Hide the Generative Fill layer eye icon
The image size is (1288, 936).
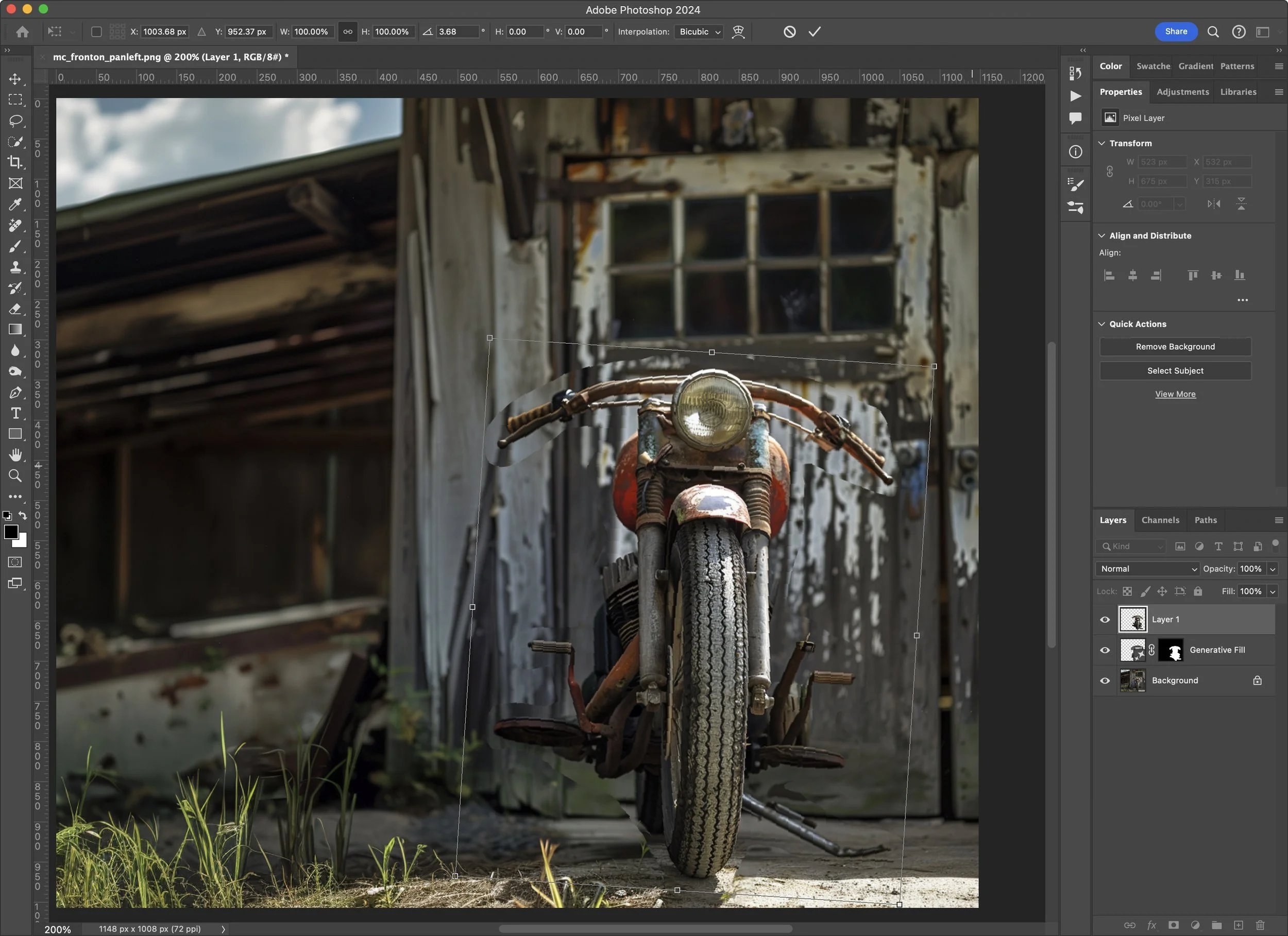click(1105, 650)
